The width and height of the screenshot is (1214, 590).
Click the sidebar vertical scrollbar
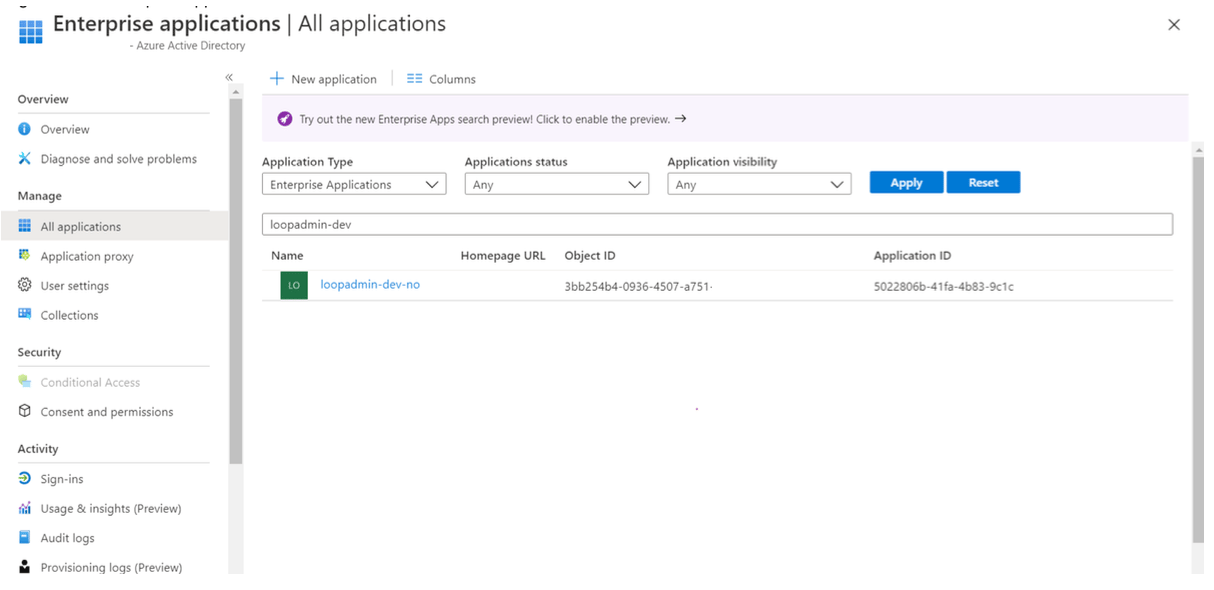tap(236, 280)
